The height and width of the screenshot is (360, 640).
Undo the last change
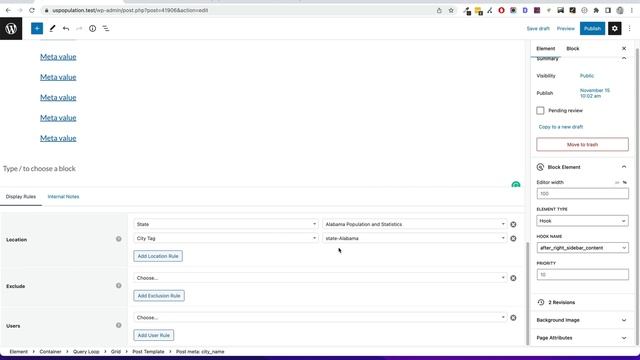[66, 29]
